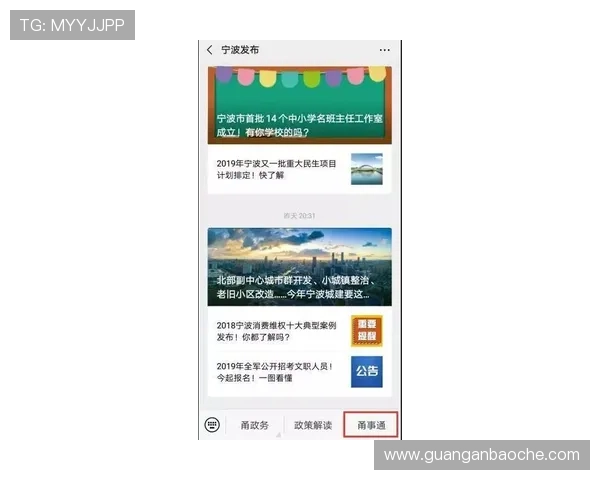The height and width of the screenshot is (480, 600).
Task: Open the three-dot more options menu
Action: coord(385,50)
